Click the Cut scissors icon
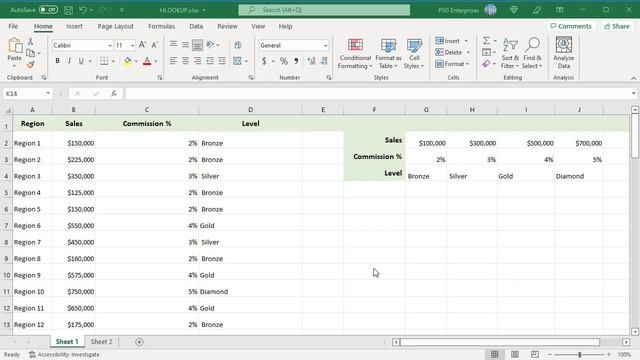 click(30, 41)
